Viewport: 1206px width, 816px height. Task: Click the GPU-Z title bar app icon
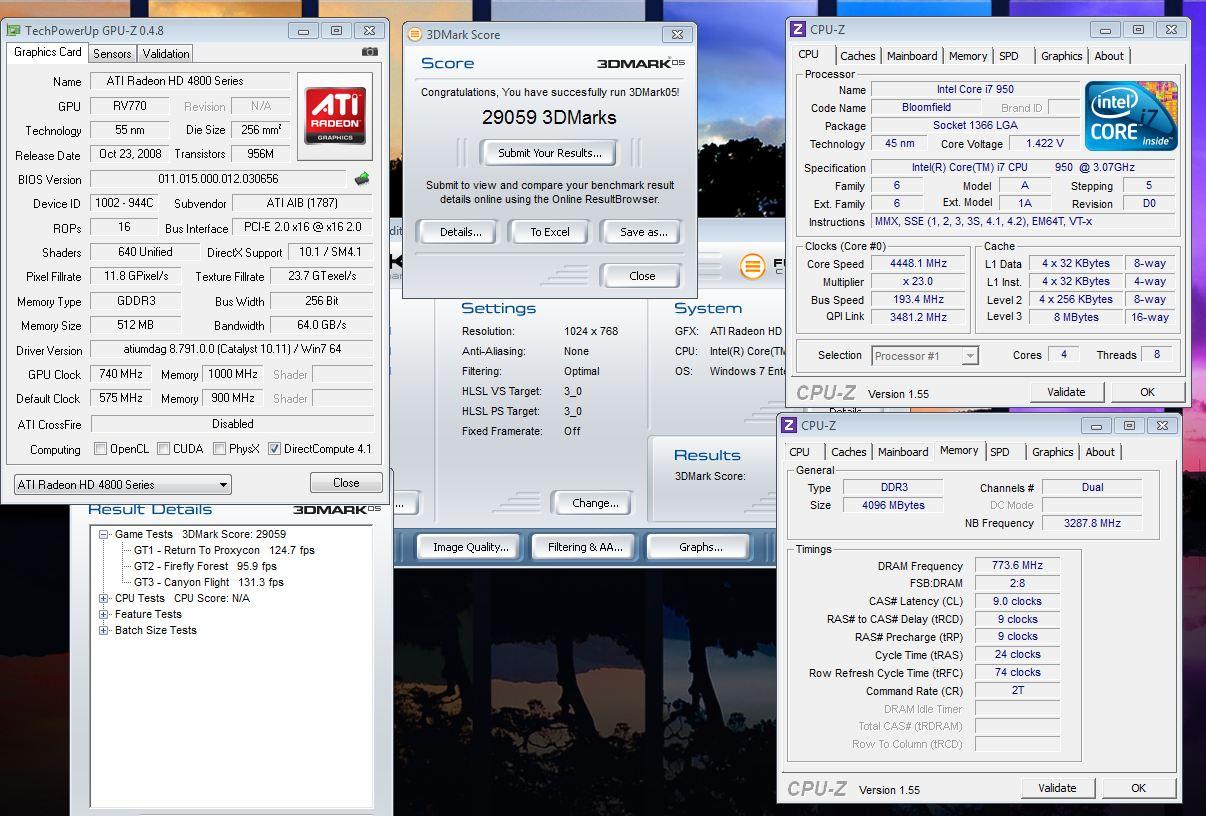click(14, 31)
